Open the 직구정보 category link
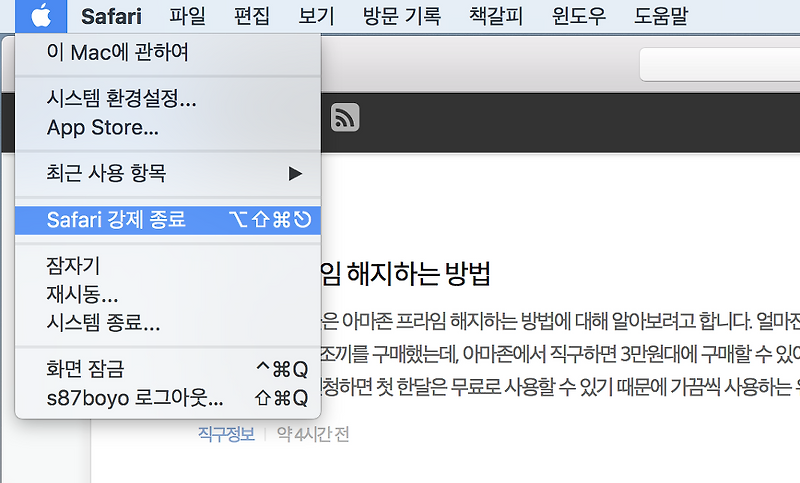Image resolution: width=800 pixels, height=483 pixels. coord(226,434)
